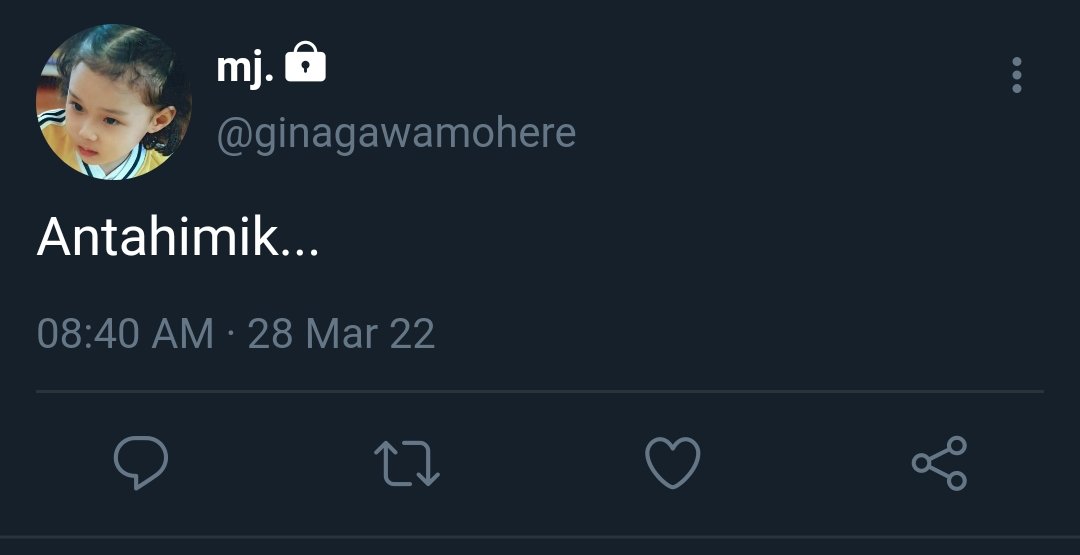Favorite the post from @ginagawamohere
Viewport: 1080px width, 555px height.
[x=673, y=463]
